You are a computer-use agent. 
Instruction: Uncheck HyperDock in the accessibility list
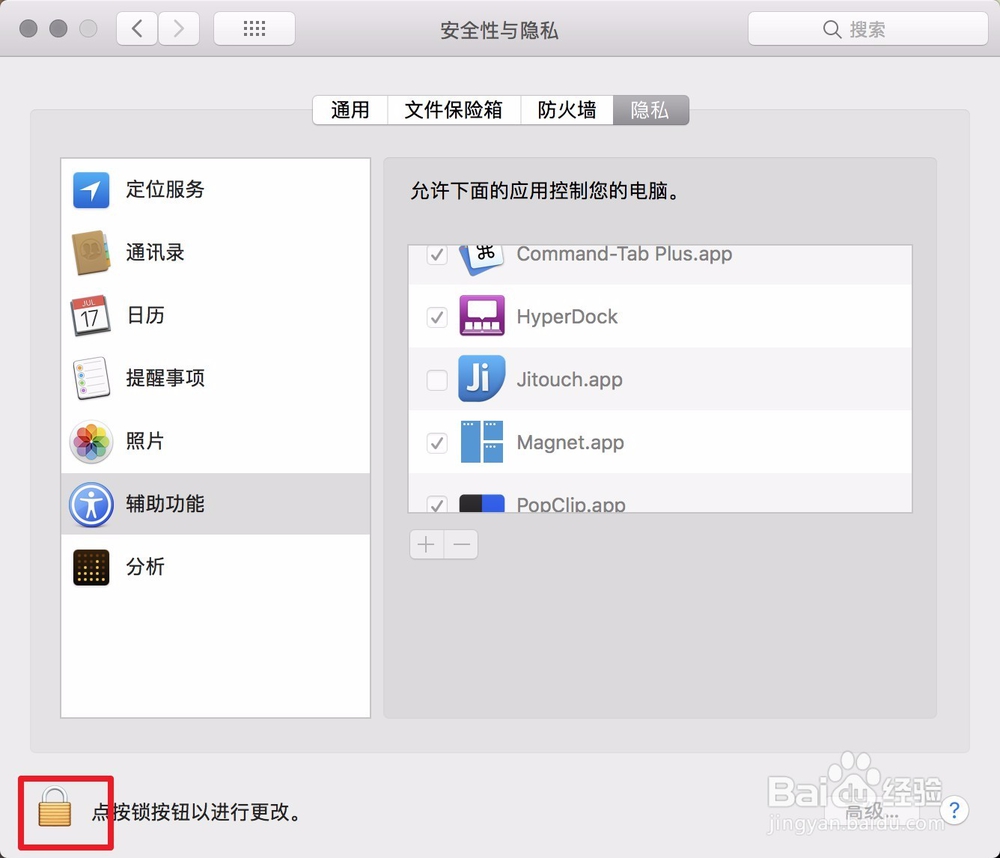[436, 317]
